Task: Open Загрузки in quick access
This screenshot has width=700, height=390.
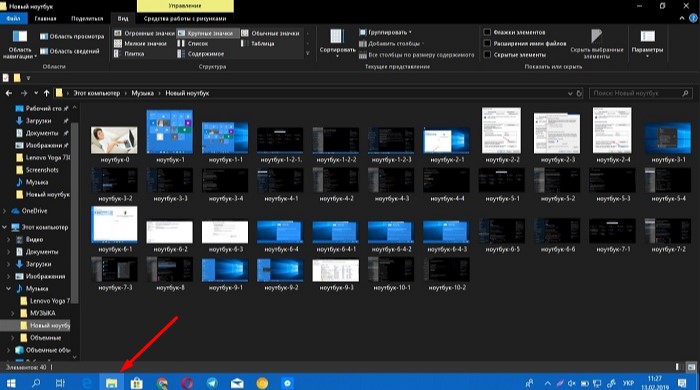Action: coord(38,120)
